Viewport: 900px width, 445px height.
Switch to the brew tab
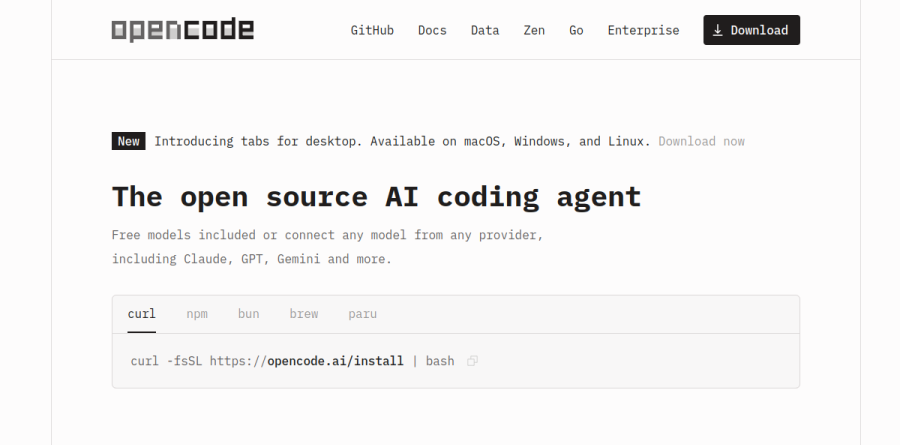(x=304, y=314)
